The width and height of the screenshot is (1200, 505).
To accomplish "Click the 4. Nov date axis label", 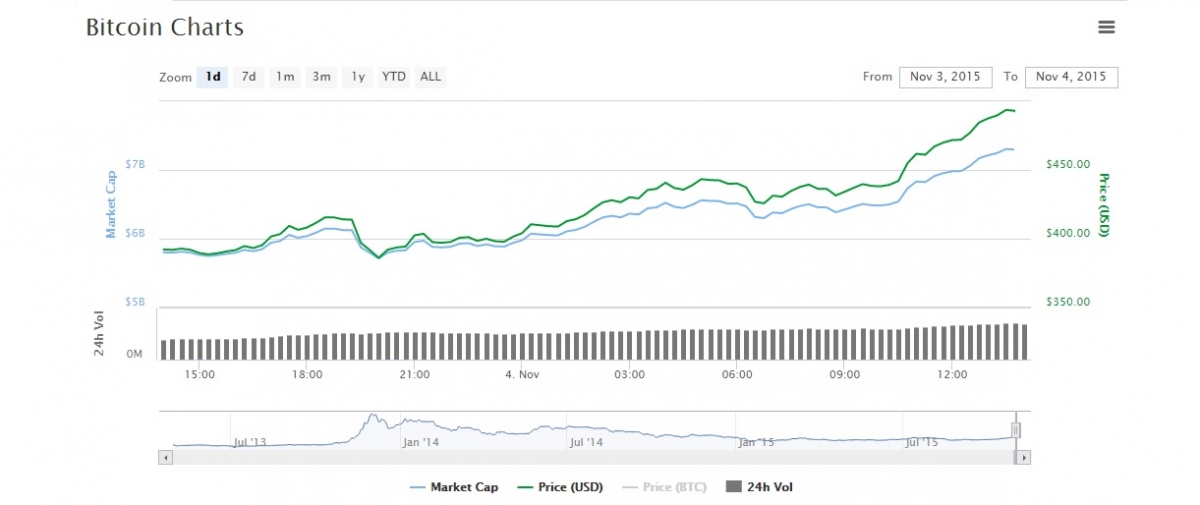I will 522,375.
